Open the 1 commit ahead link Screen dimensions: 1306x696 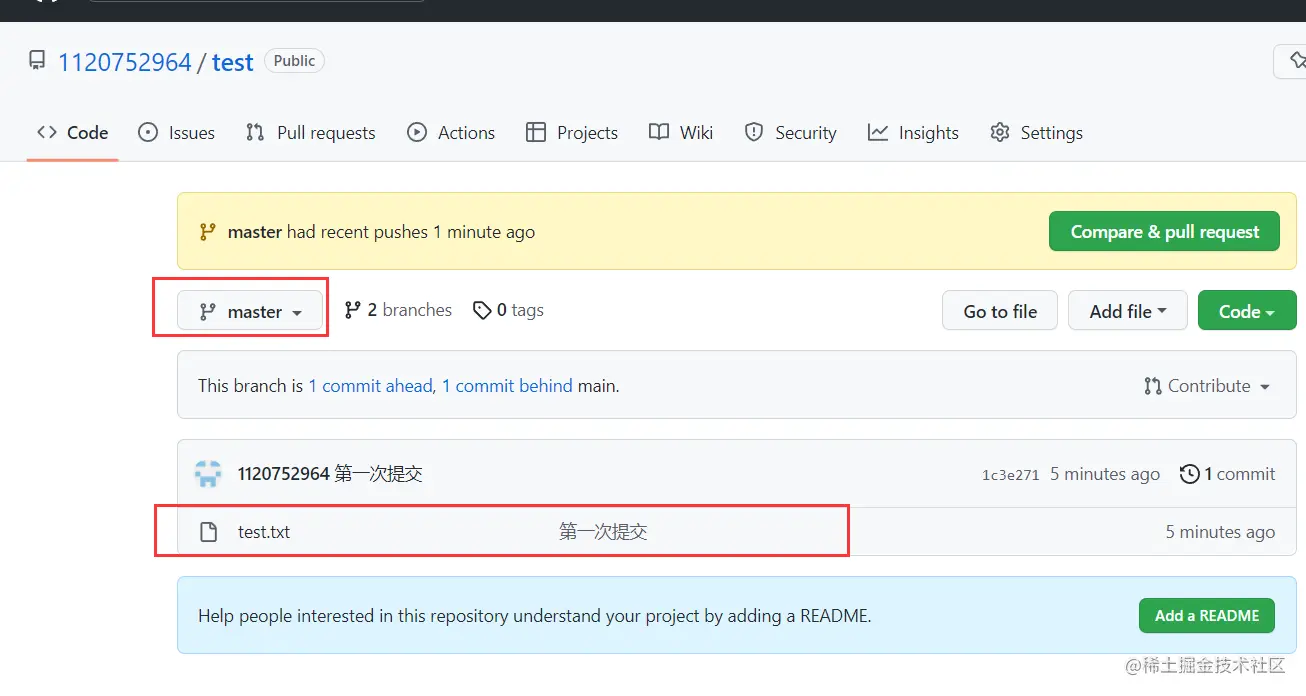[x=371, y=386]
